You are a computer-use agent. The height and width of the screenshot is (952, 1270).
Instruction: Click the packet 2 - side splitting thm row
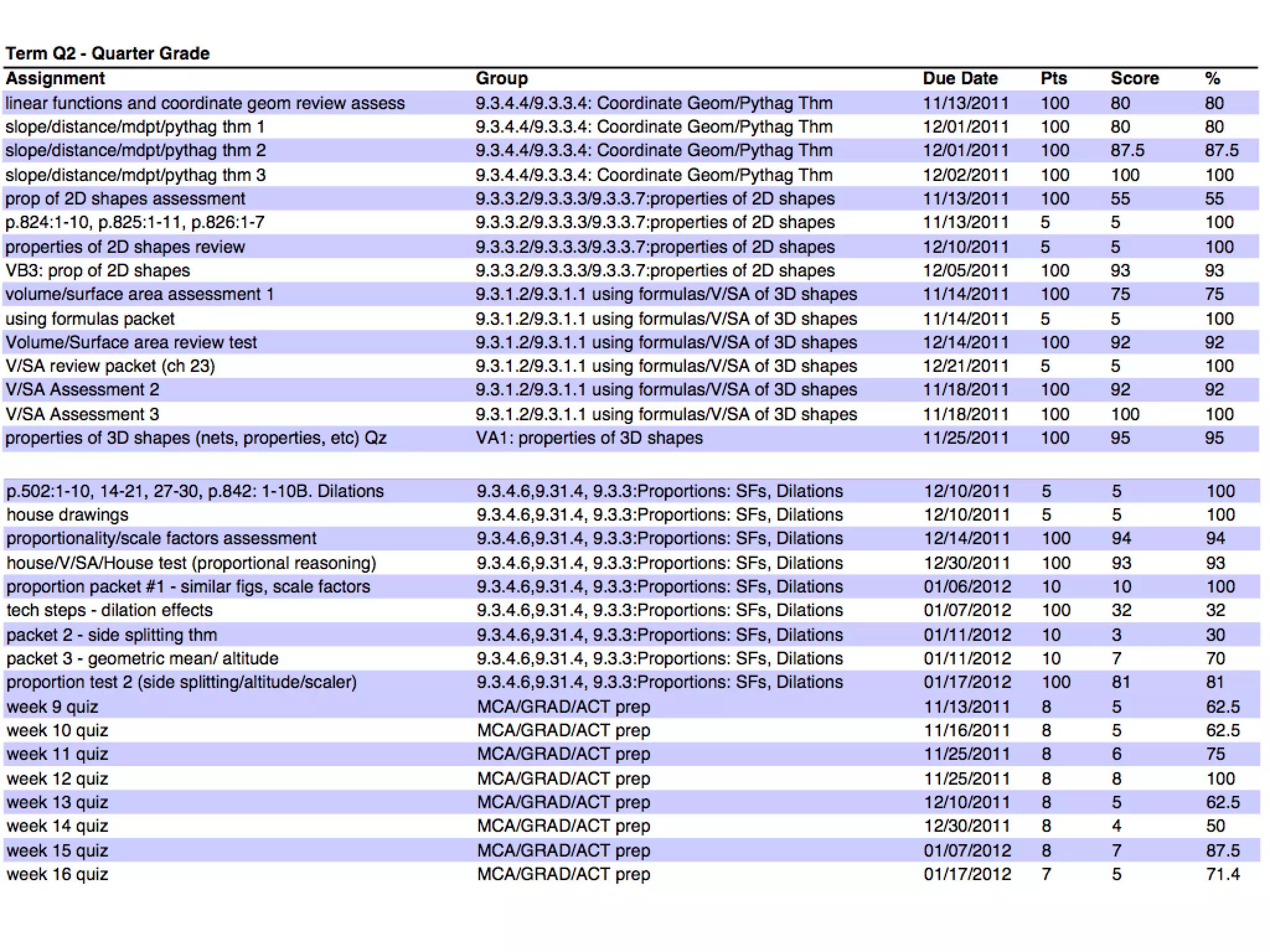click(x=112, y=635)
